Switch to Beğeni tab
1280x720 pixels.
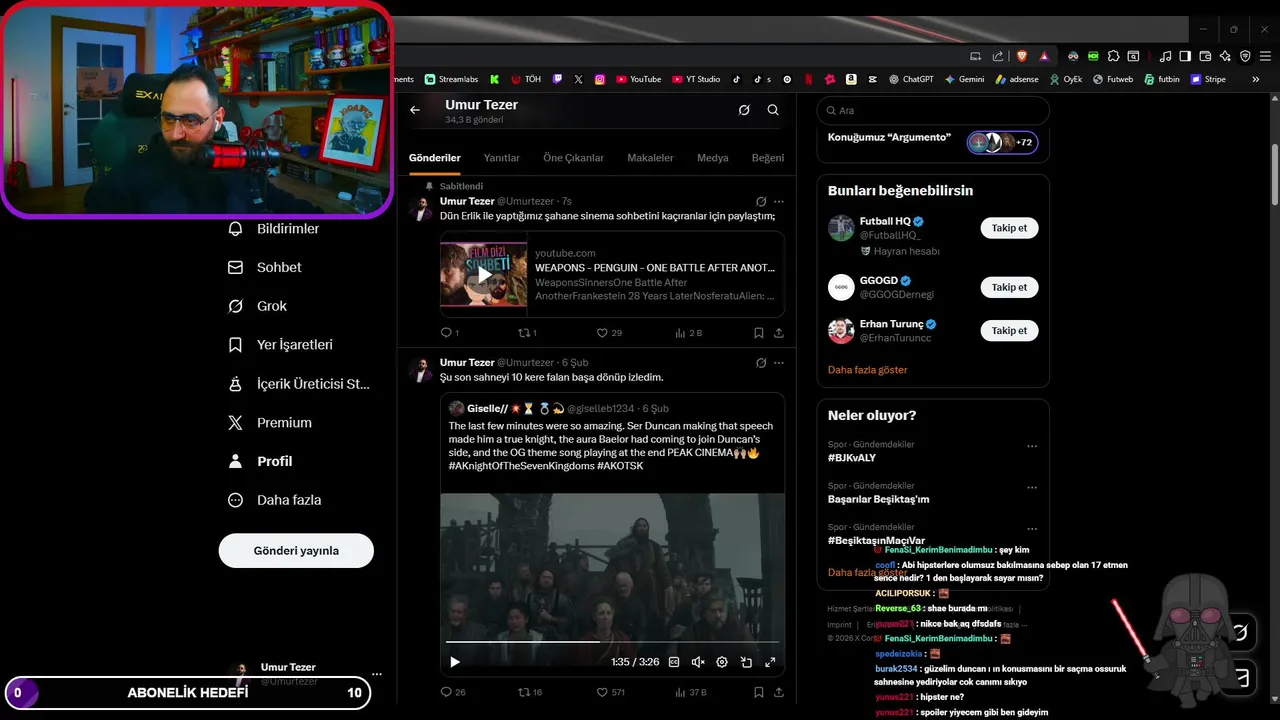768,158
